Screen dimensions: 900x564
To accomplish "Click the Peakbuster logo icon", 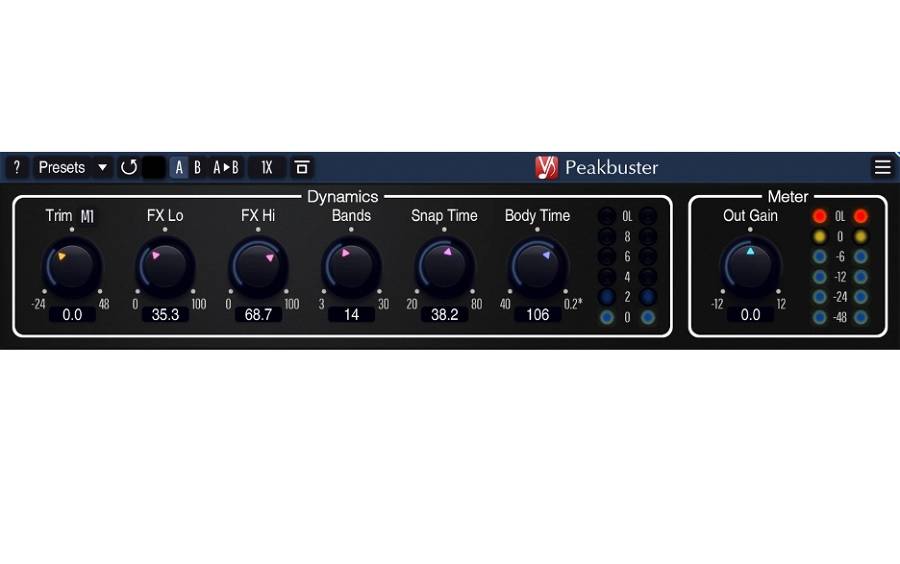I will click(x=546, y=167).
